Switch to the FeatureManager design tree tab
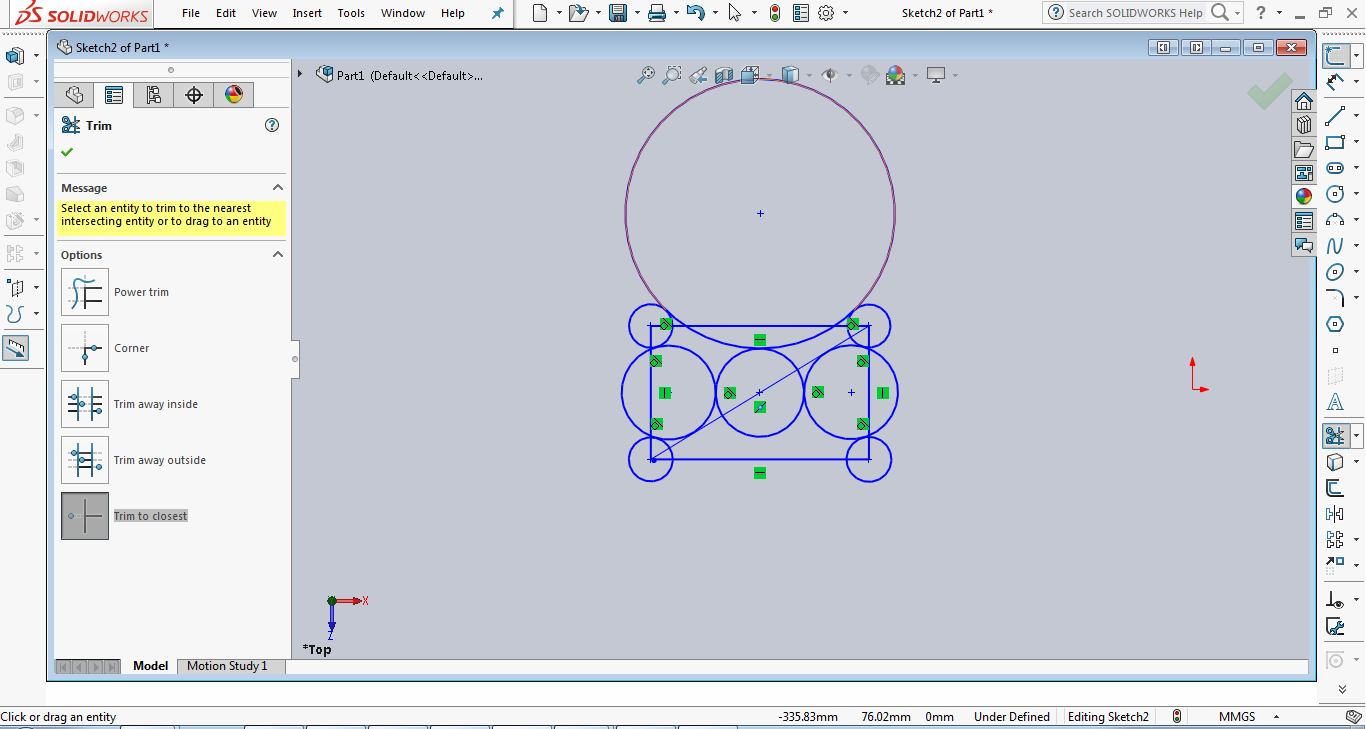The width and height of the screenshot is (1366, 729). 74,95
